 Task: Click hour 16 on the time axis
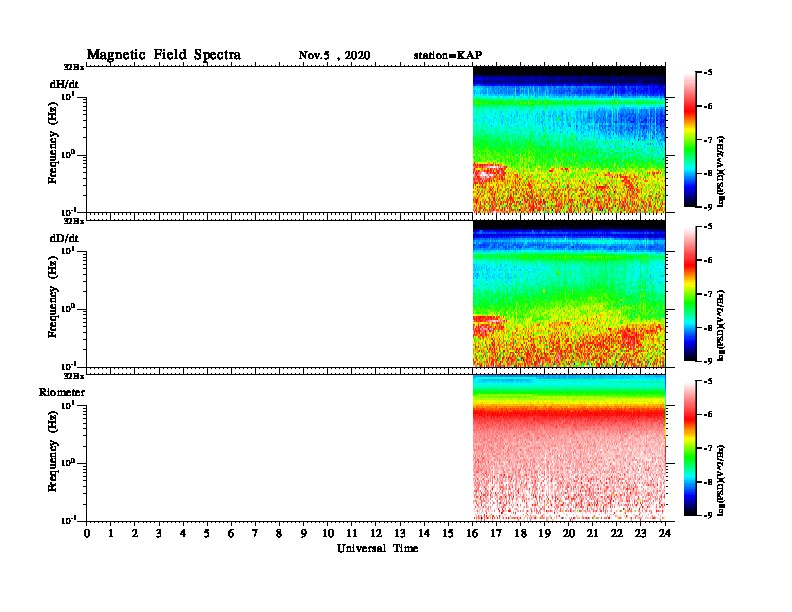472,534
